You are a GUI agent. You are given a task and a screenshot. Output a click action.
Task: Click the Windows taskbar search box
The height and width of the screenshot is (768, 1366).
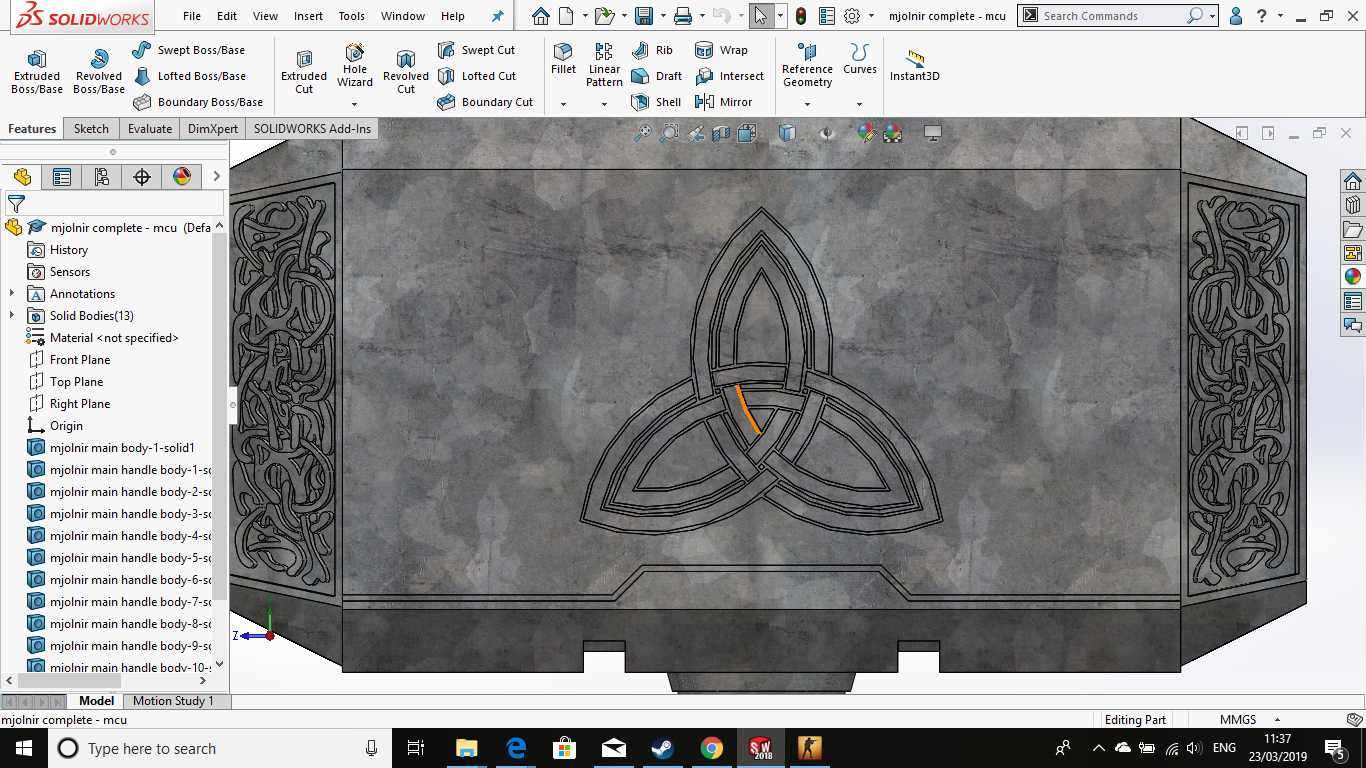click(x=220, y=748)
